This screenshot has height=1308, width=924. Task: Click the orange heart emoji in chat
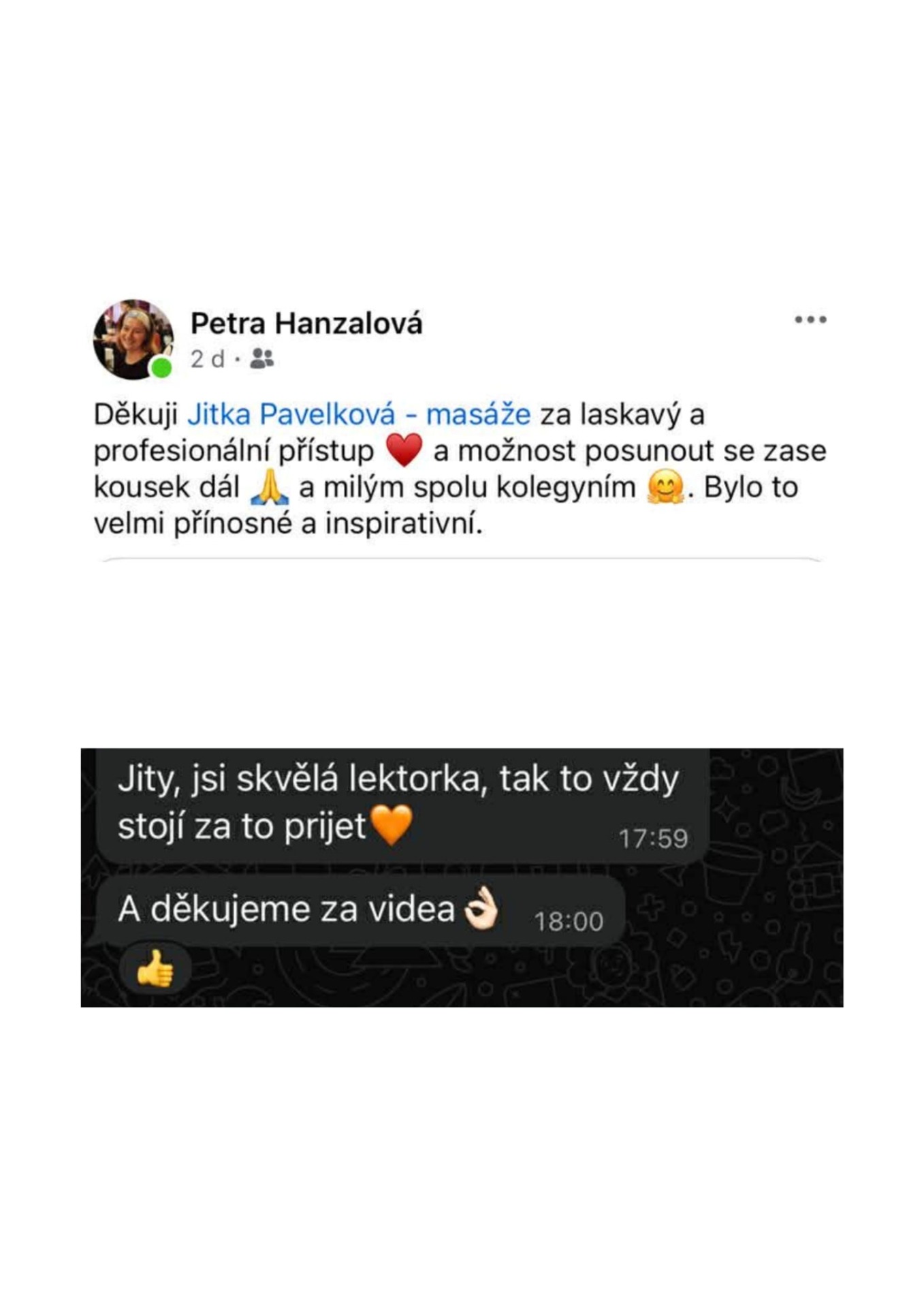coord(392,824)
